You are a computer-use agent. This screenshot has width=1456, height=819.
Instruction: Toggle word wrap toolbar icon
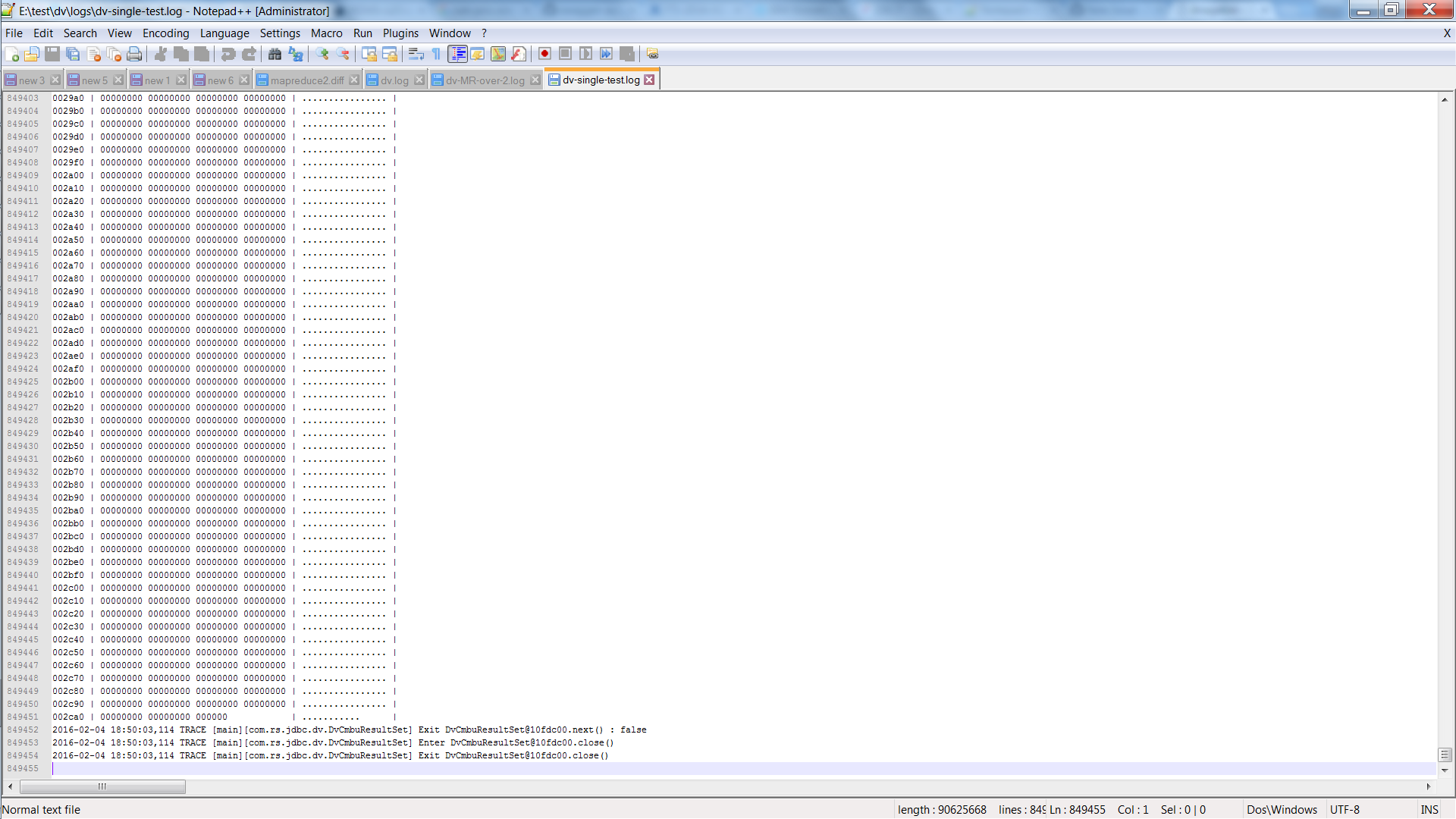point(416,54)
